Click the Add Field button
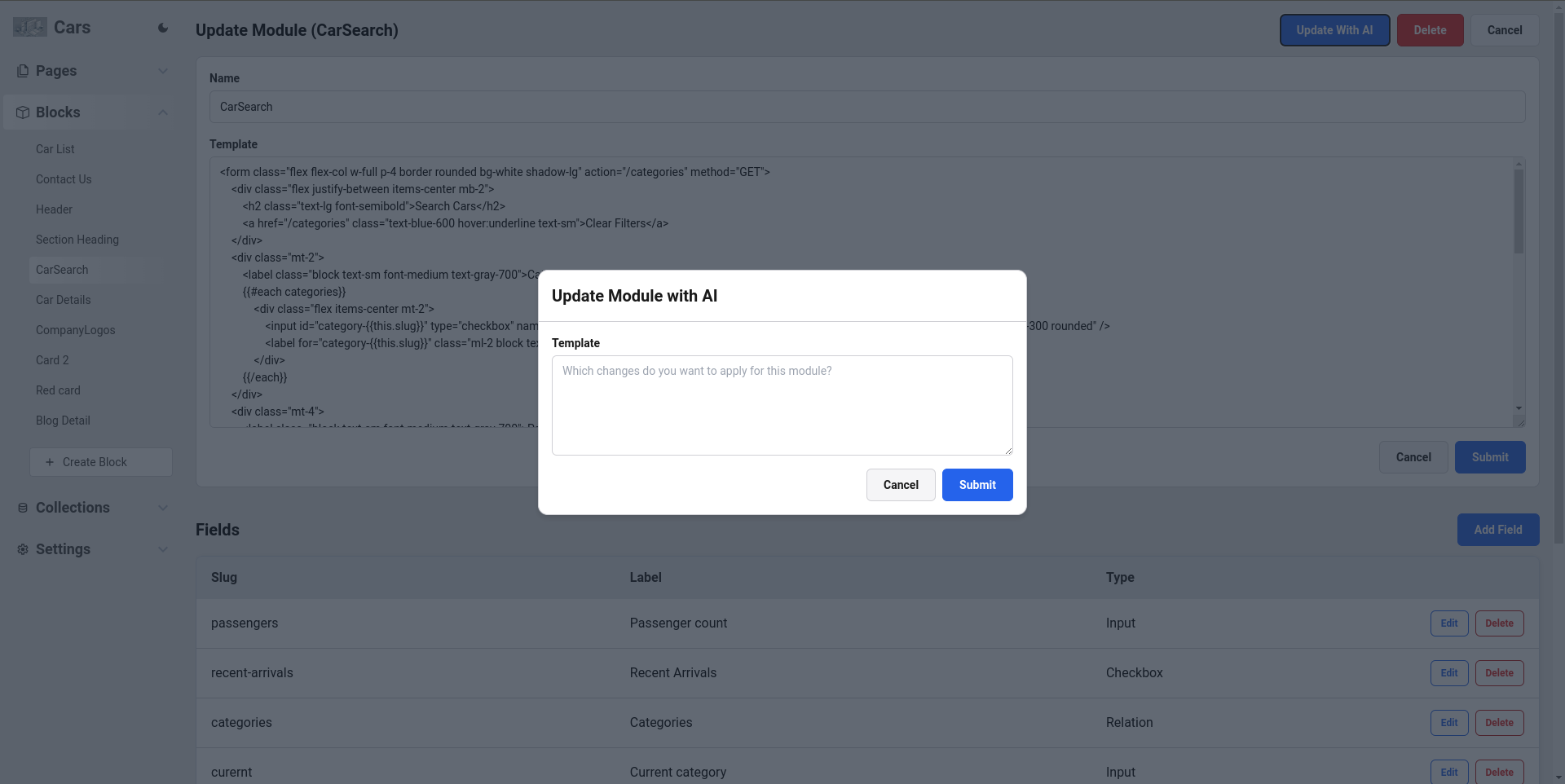This screenshot has height=784, width=1565. (1498, 530)
